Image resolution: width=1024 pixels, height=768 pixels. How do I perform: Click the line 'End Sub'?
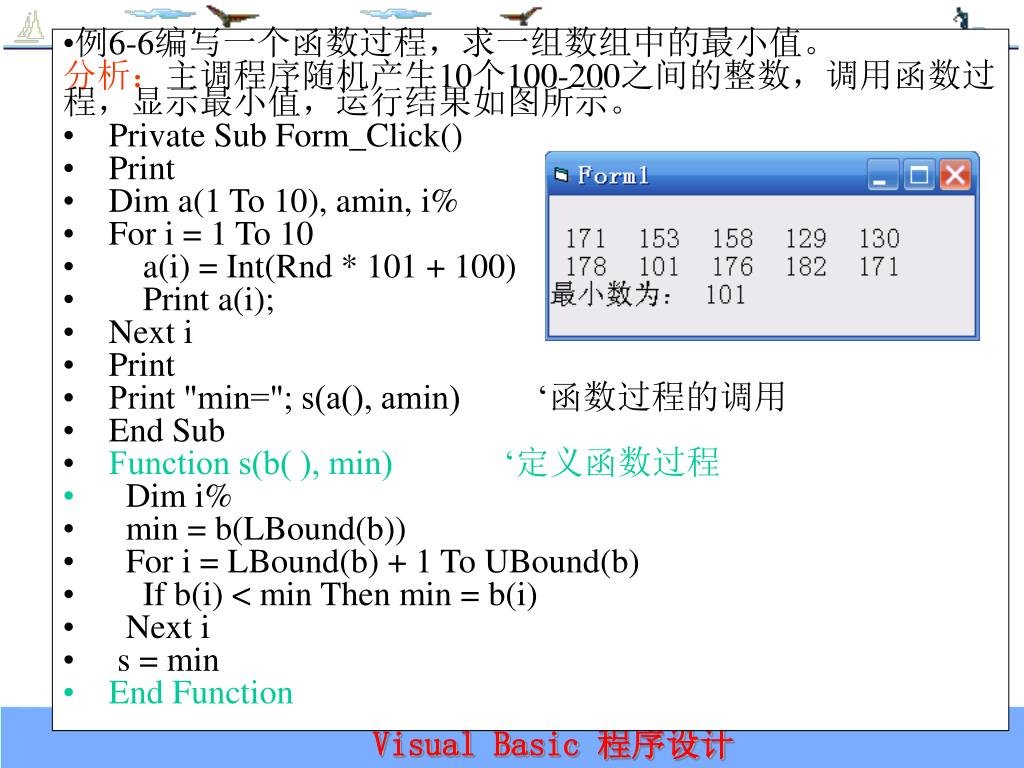(167, 431)
